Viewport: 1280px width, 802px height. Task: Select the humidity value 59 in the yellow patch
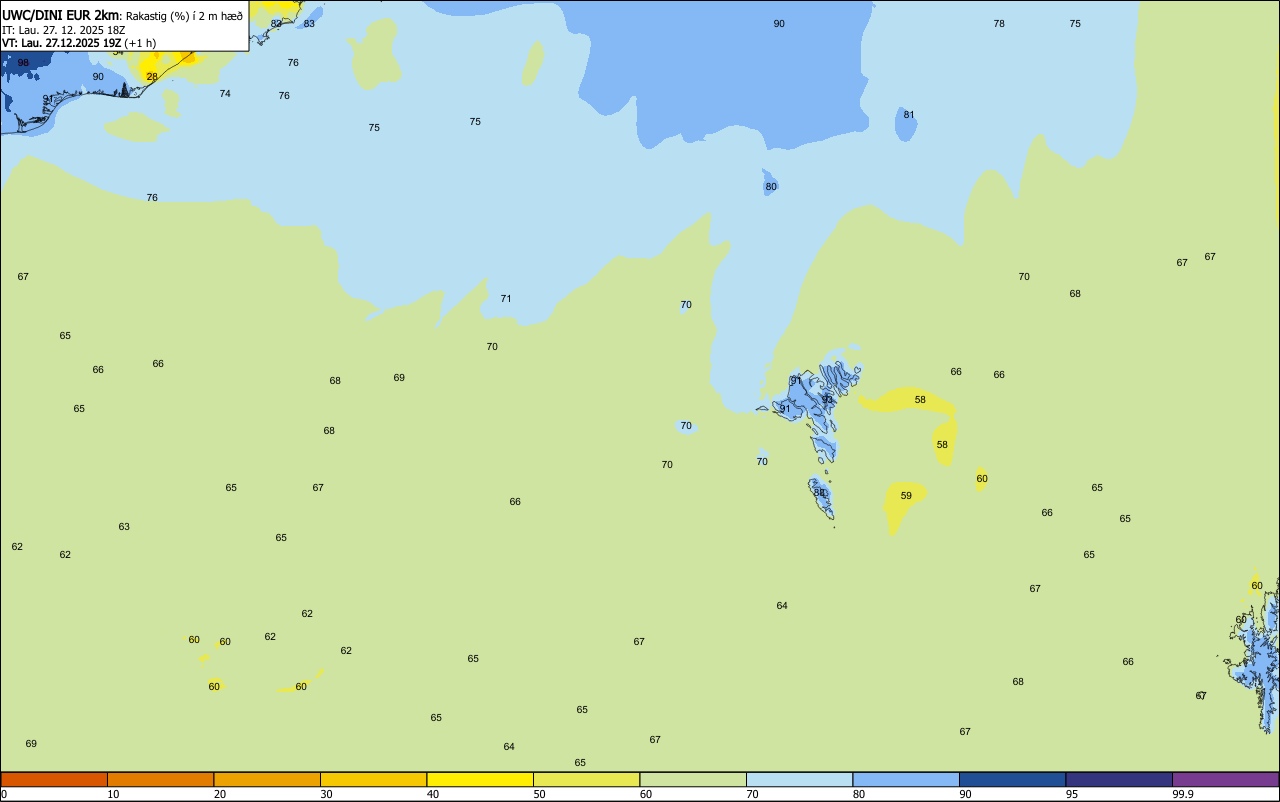[906, 496]
